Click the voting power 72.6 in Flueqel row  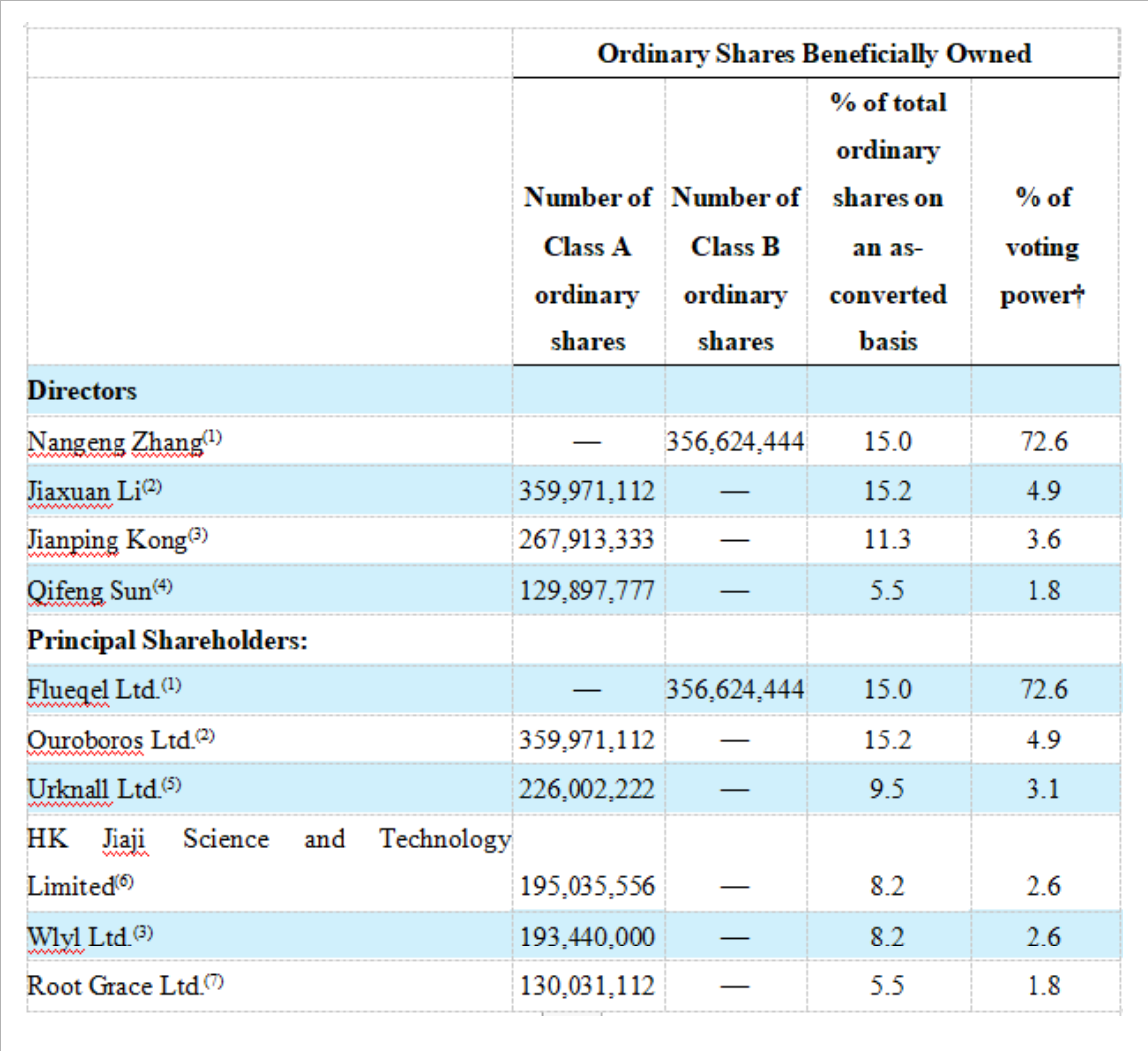pos(1043,689)
